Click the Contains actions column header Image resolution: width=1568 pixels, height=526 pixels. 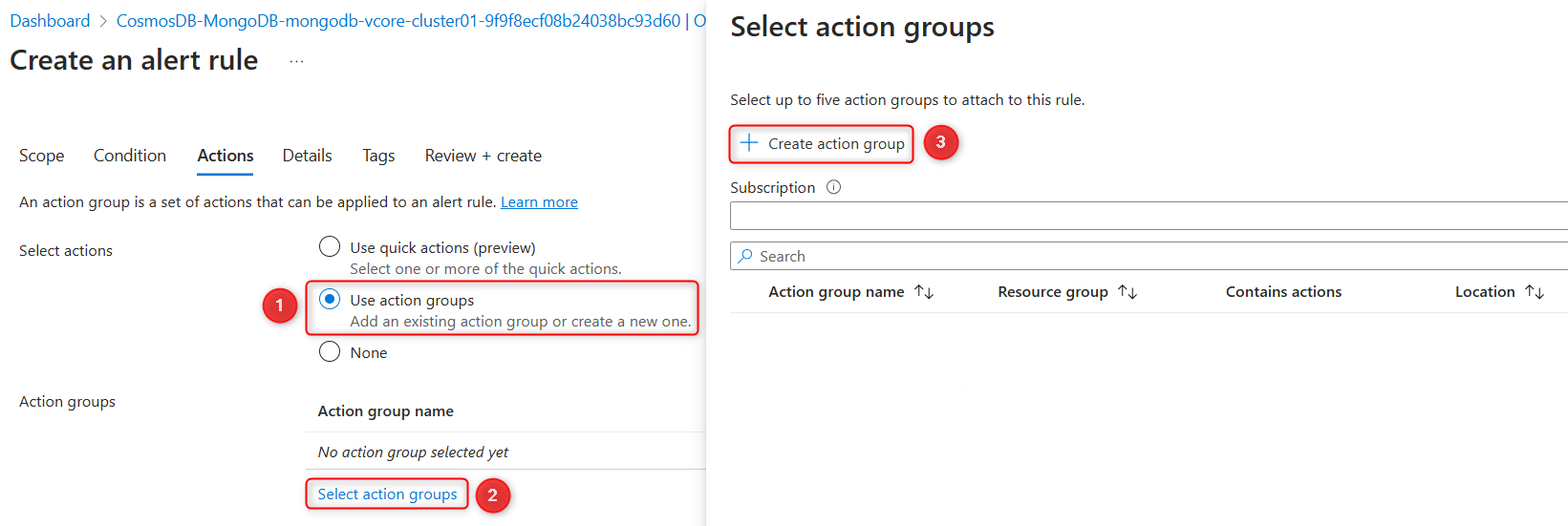1283,292
